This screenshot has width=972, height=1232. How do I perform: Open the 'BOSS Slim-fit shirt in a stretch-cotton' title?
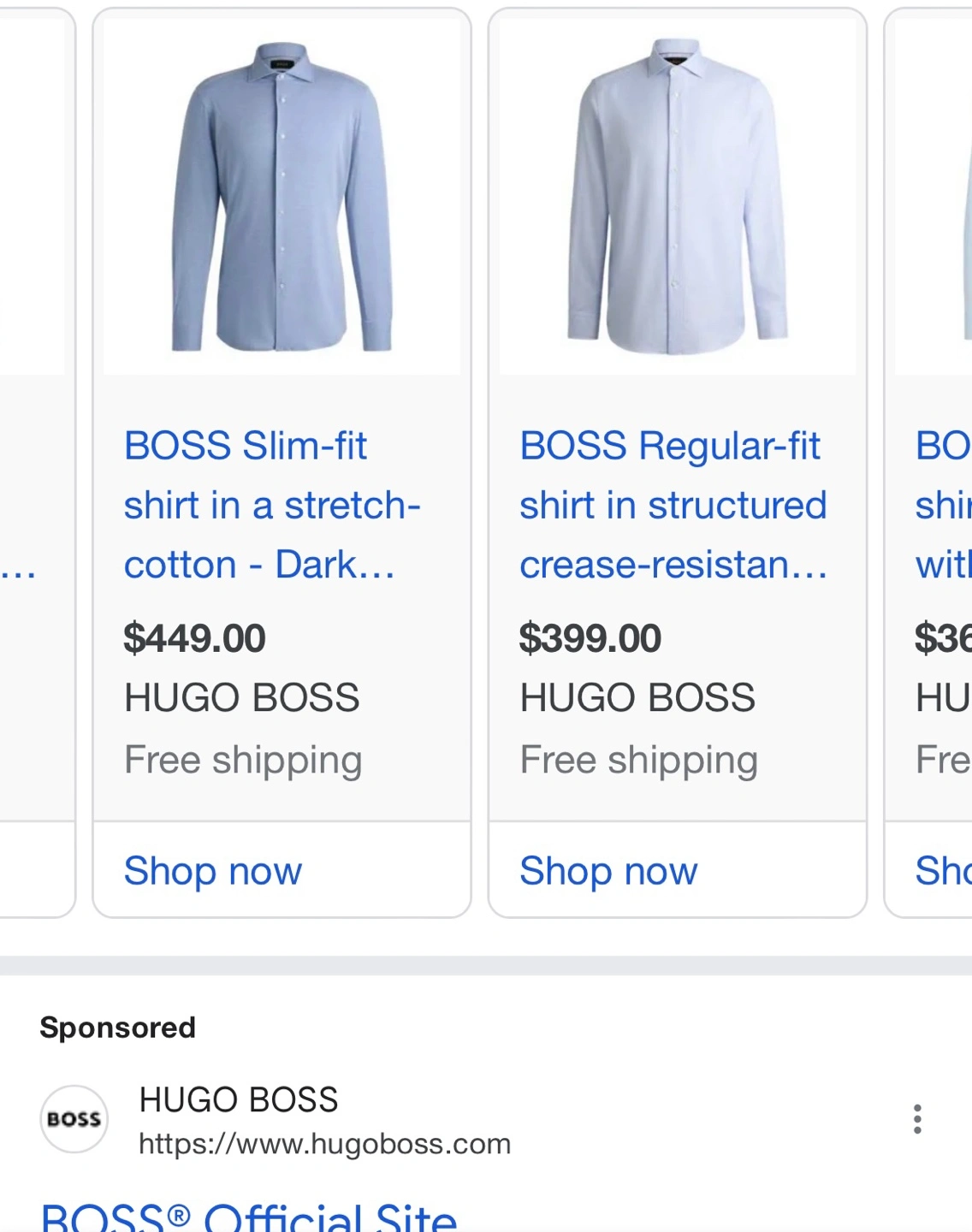tap(272, 505)
